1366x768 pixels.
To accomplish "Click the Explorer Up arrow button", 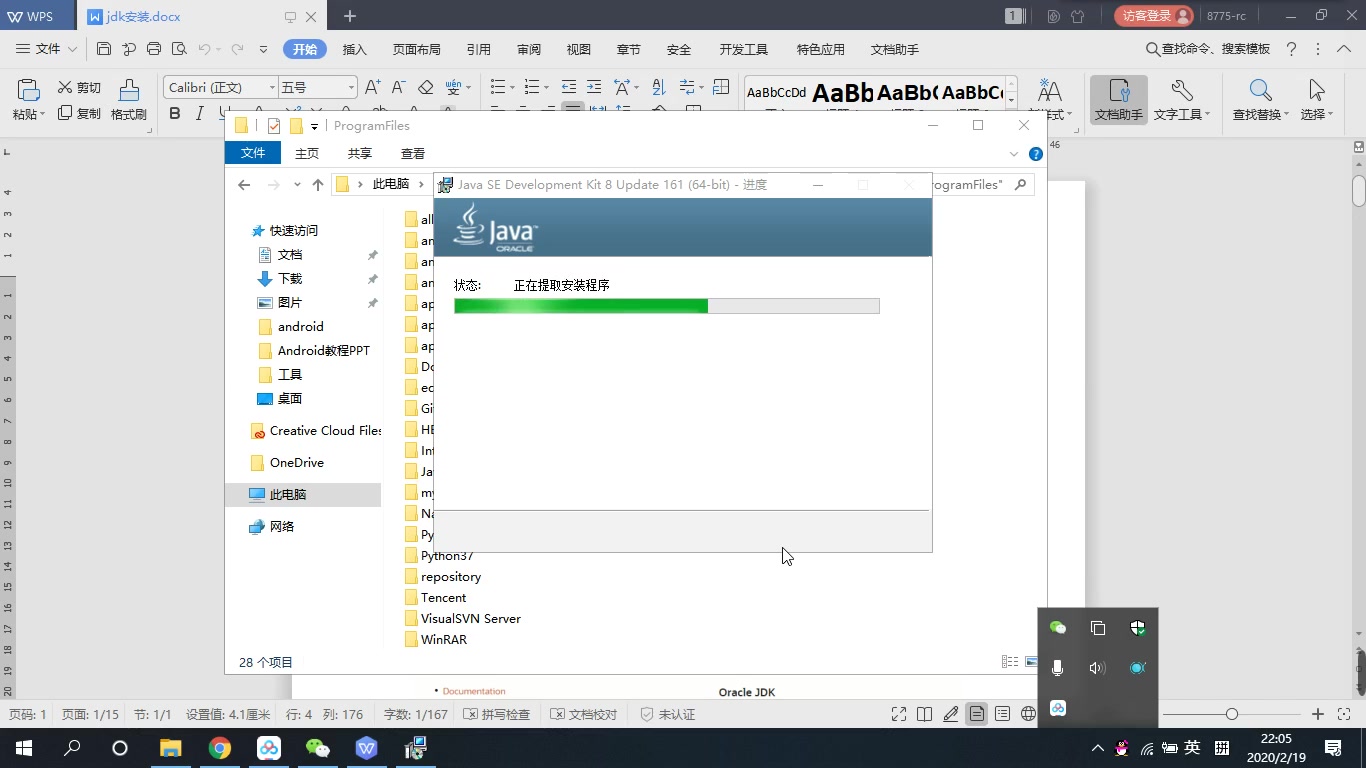I will pyautogui.click(x=318, y=184).
